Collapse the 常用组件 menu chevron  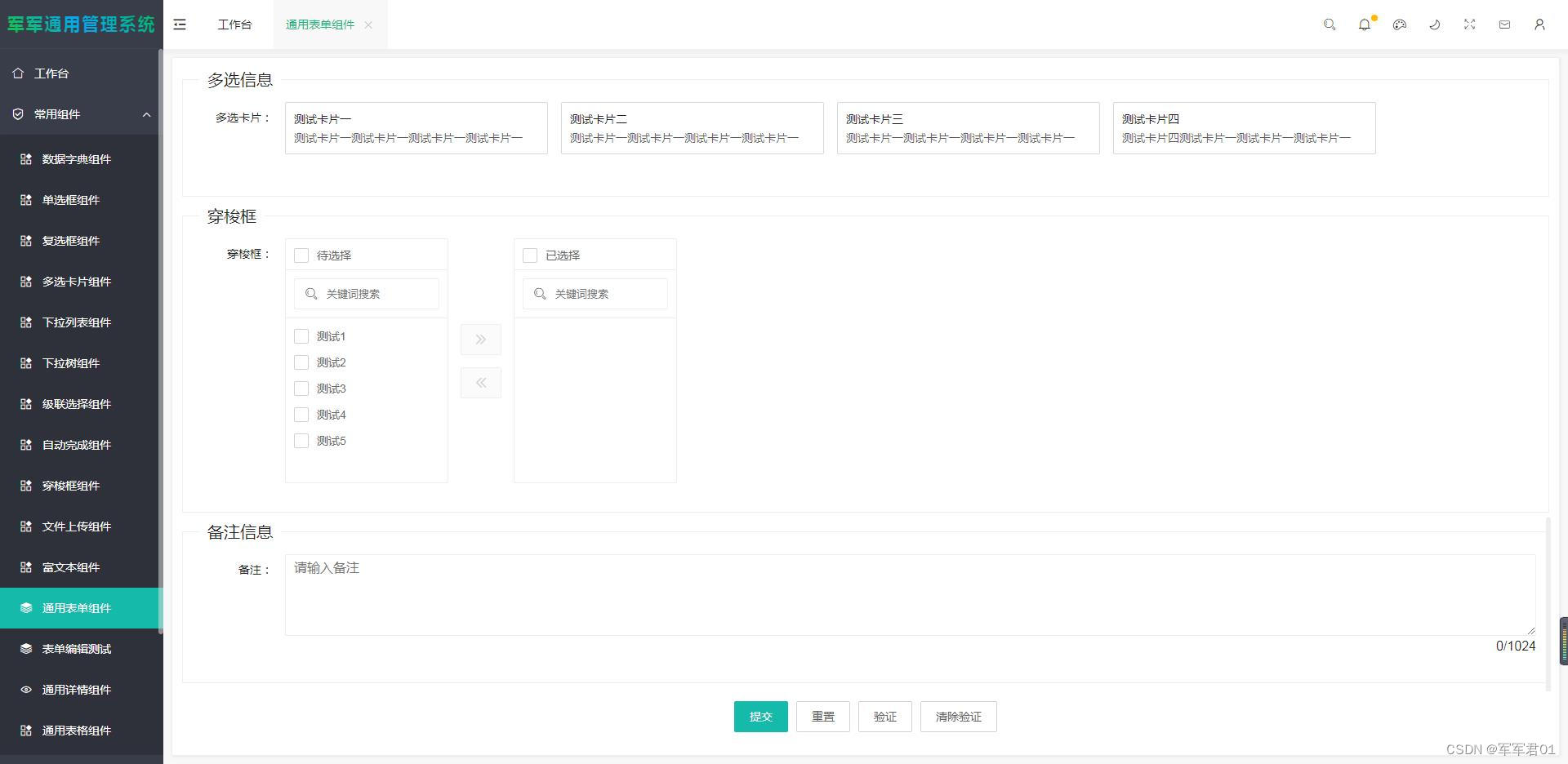pyautogui.click(x=147, y=114)
